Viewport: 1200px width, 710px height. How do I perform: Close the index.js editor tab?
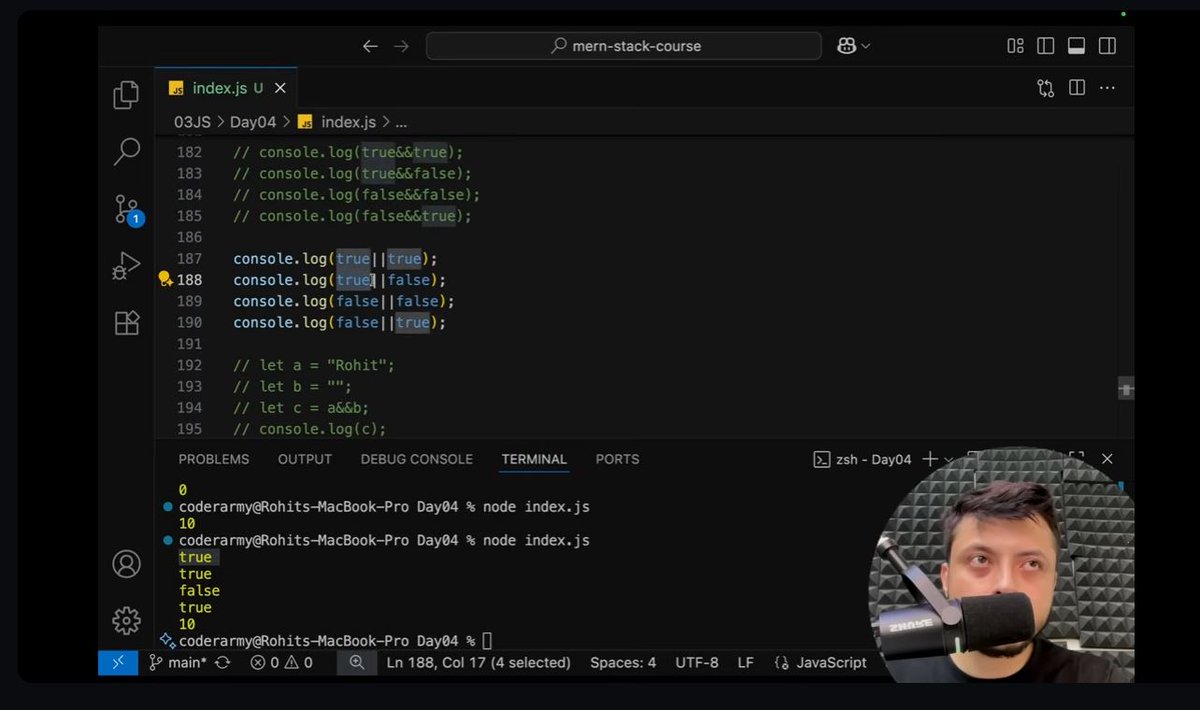pyautogui.click(x=281, y=88)
